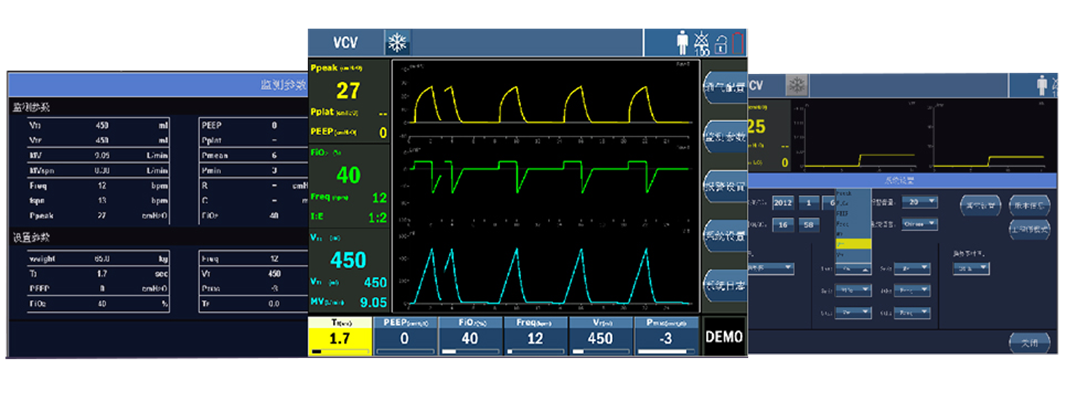
Task: Click the snowflake freeze icon beside VCV
Action: (x=398, y=43)
